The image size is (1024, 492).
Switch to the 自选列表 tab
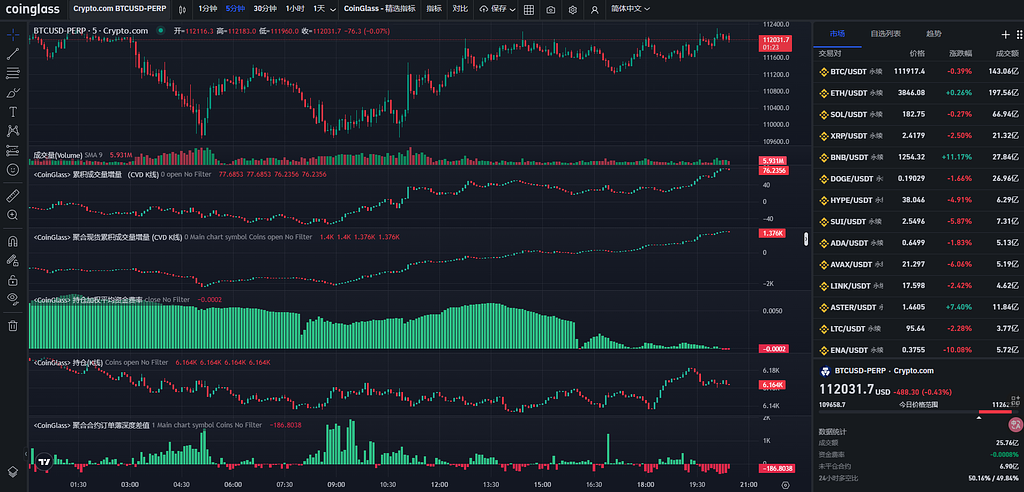click(x=886, y=33)
